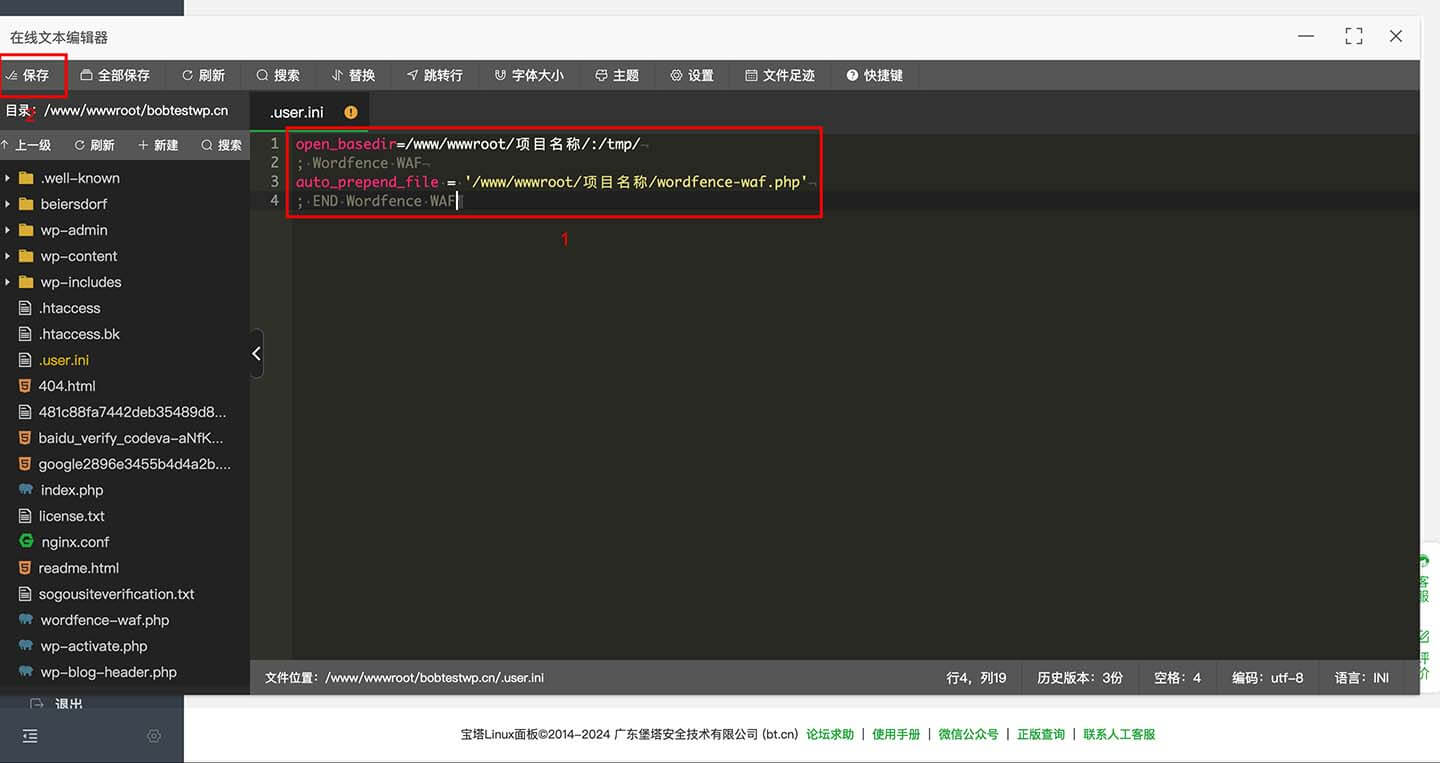Open editor 设置 settings
Image resolution: width=1440 pixels, height=763 pixels.
pyautogui.click(x=692, y=75)
